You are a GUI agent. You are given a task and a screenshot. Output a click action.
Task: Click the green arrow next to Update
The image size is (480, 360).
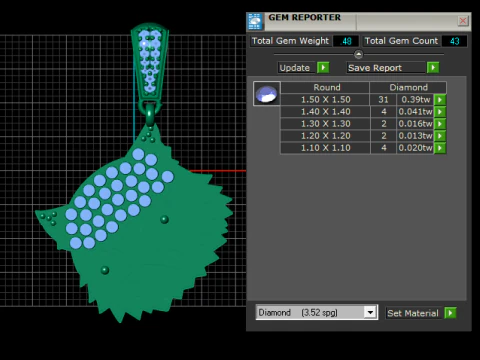coord(323,68)
